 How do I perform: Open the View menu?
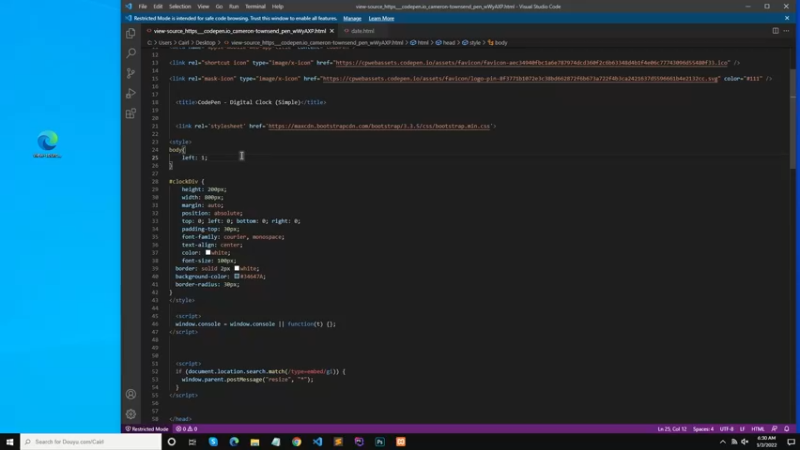pos(203,7)
